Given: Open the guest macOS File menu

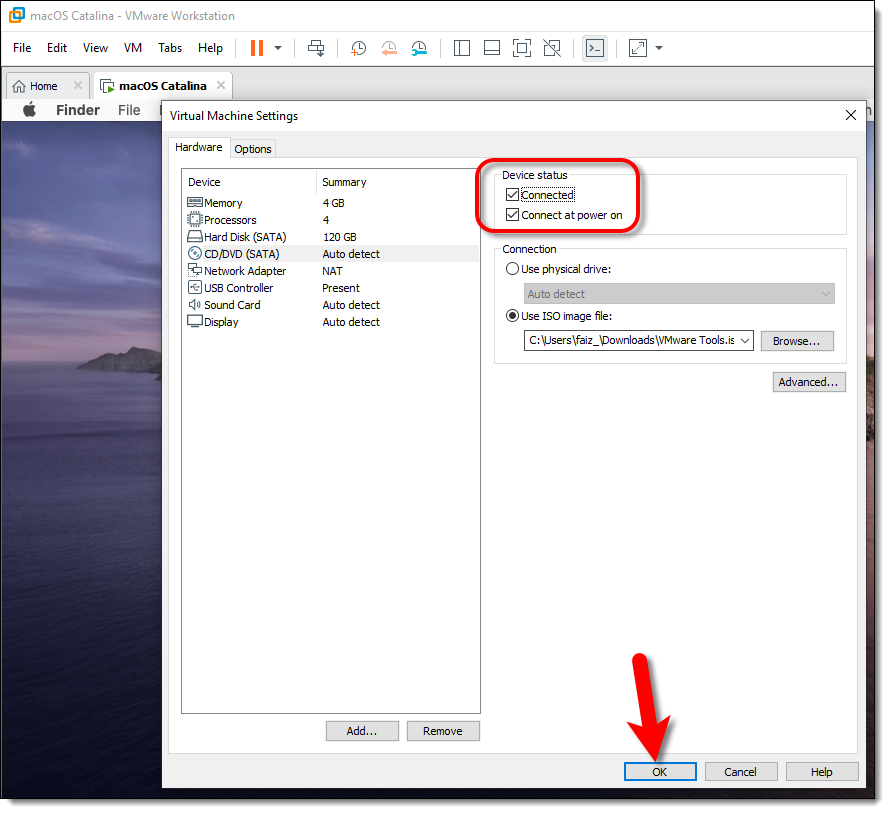Looking at the screenshot, I should click(129, 110).
